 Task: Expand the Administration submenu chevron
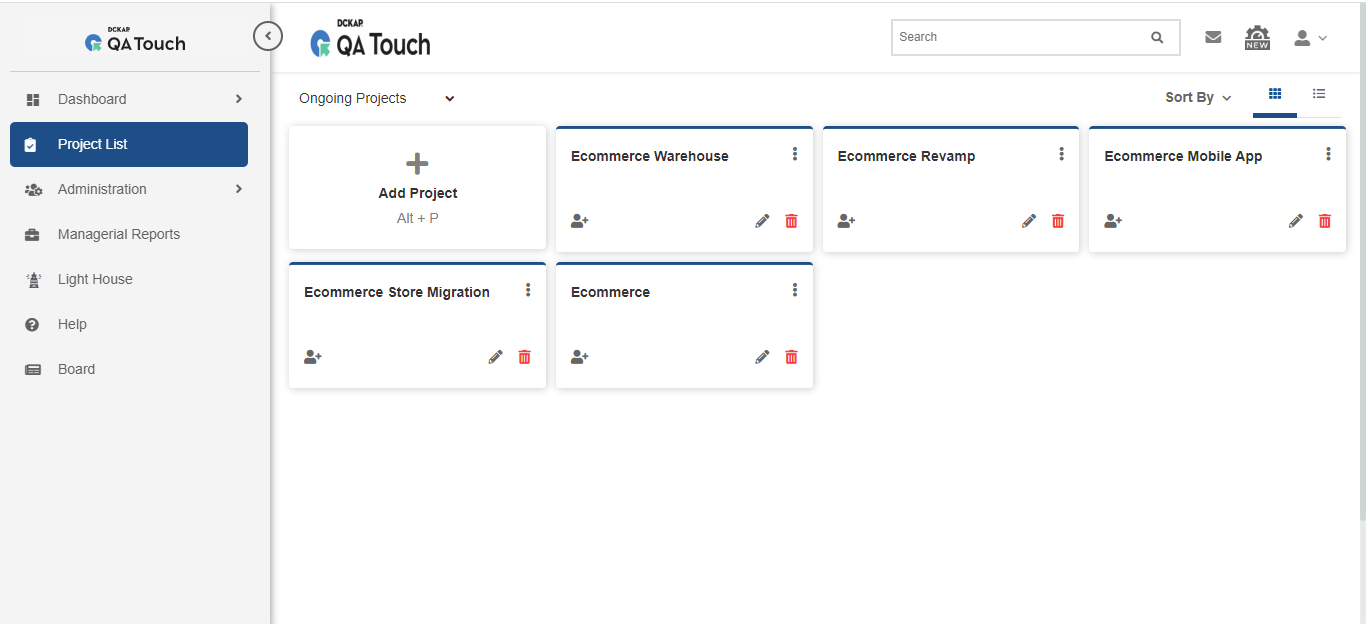[238, 189]
